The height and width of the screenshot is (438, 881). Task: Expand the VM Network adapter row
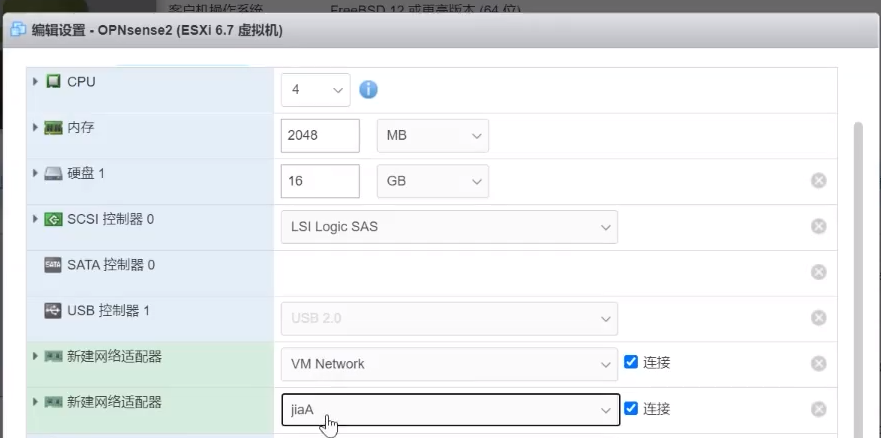click(x=35, y=356)
